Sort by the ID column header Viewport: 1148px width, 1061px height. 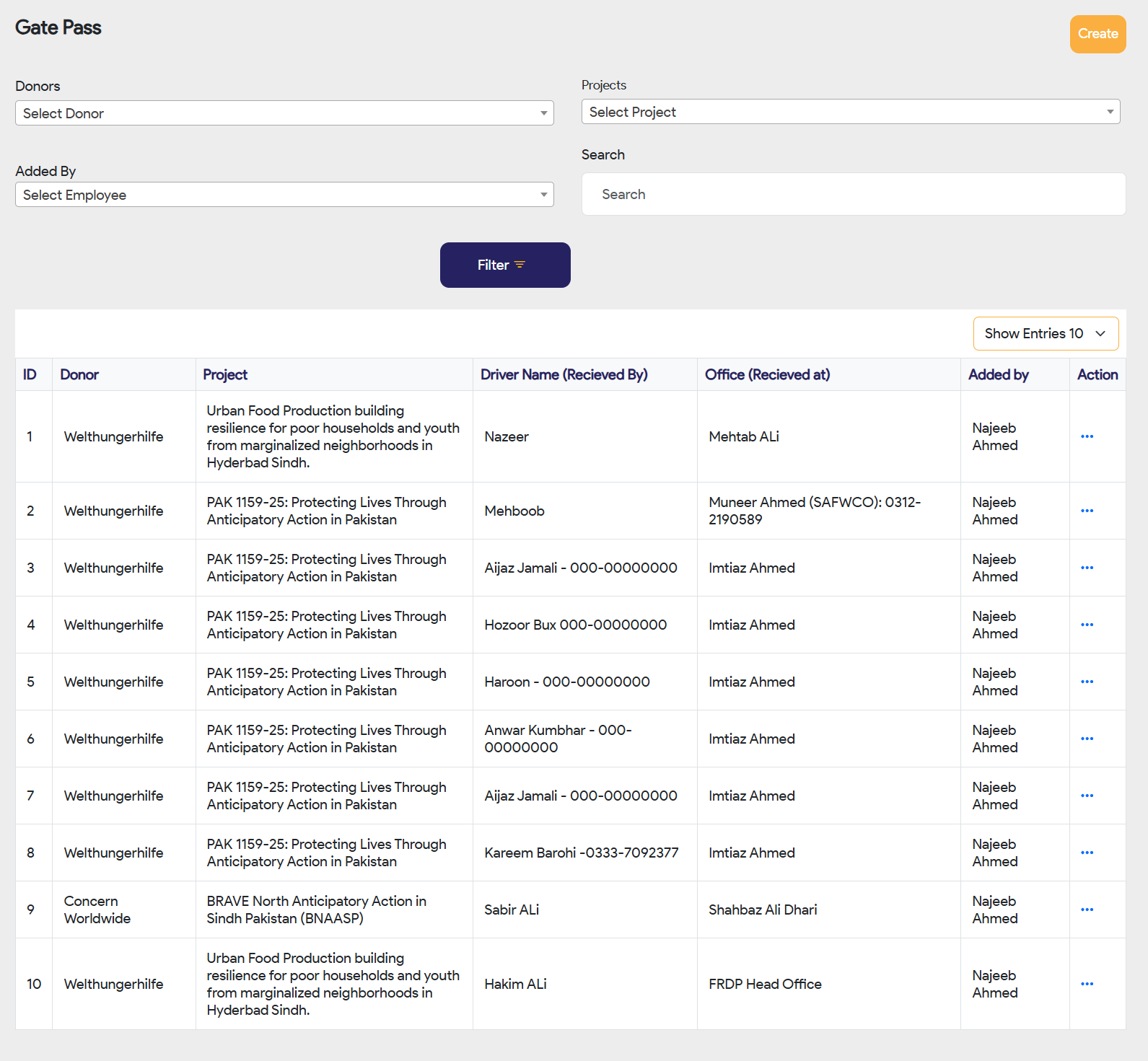coord(30,374)
